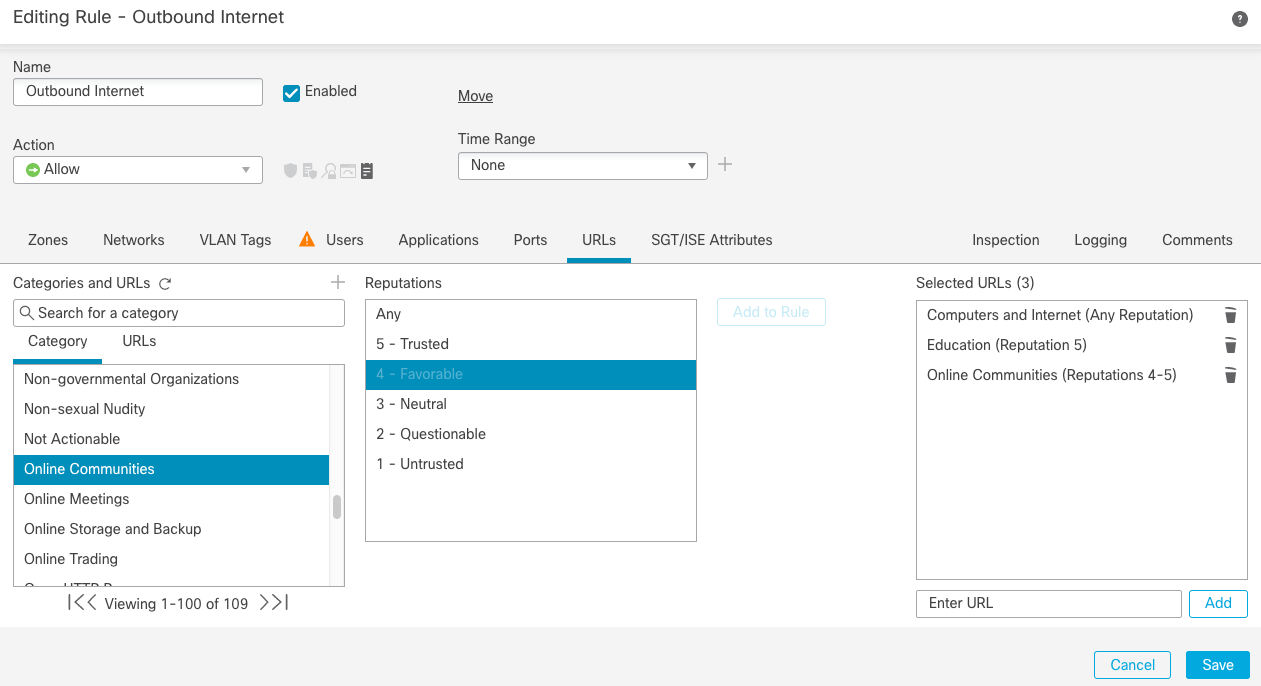Select Online Meetings category
The height and width of the screenshot is (686, 1261).
point(171,499)
